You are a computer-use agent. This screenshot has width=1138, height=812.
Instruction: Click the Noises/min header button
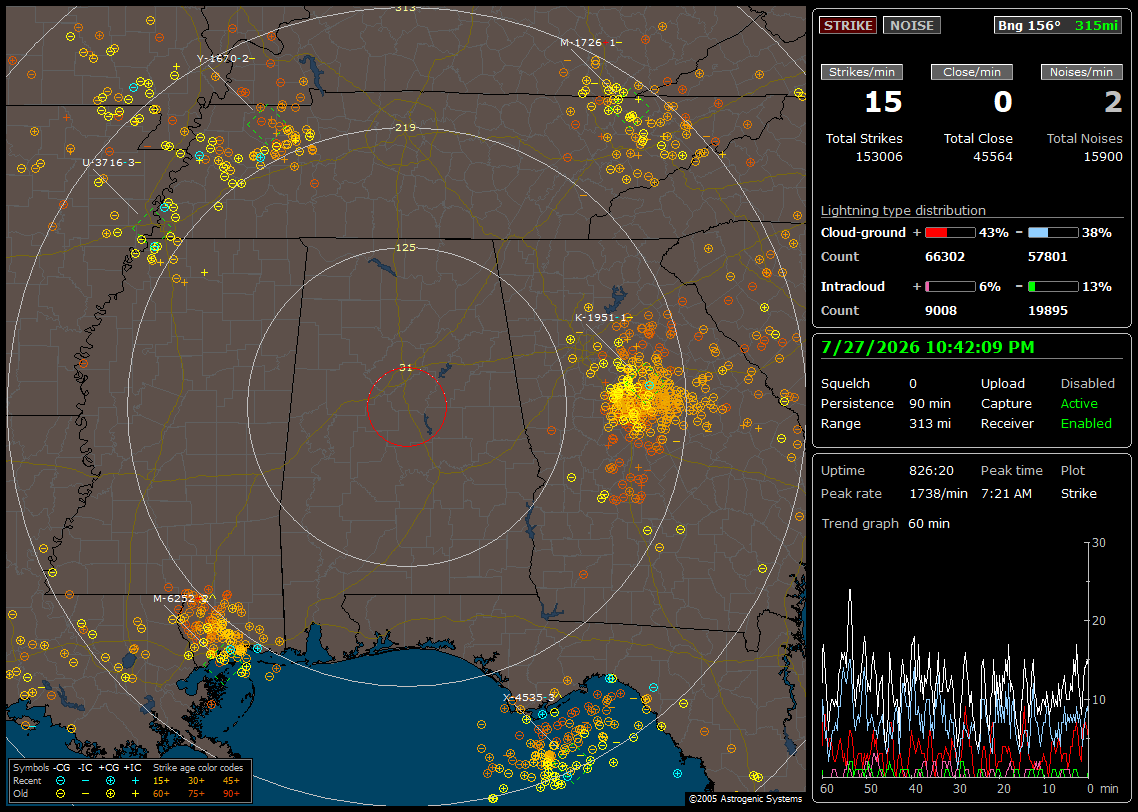click(1081, 72)
